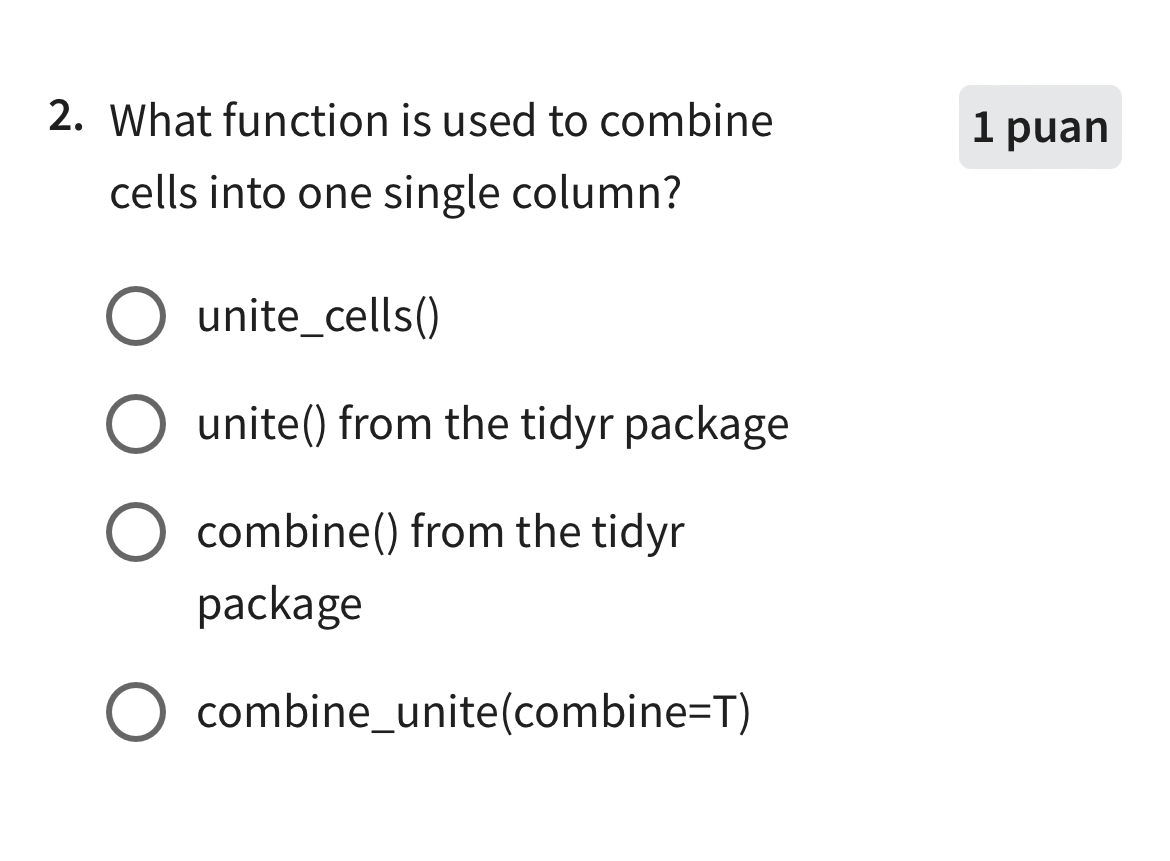Click the combine_unite(combine=T) answer label

coord(473,713)
